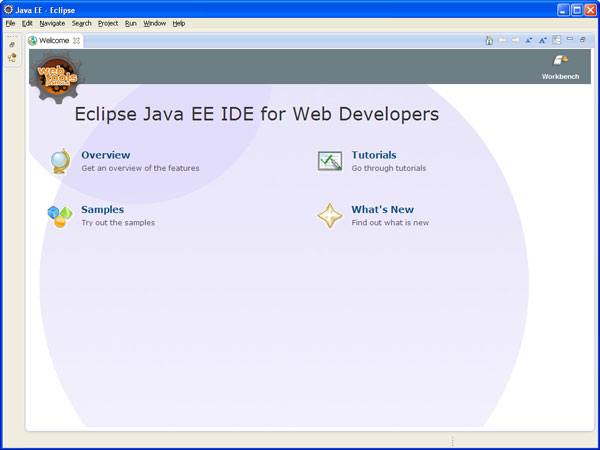Close the Welcome tab with its X
This screenshot has width=600, height=450.
[77, 41]
